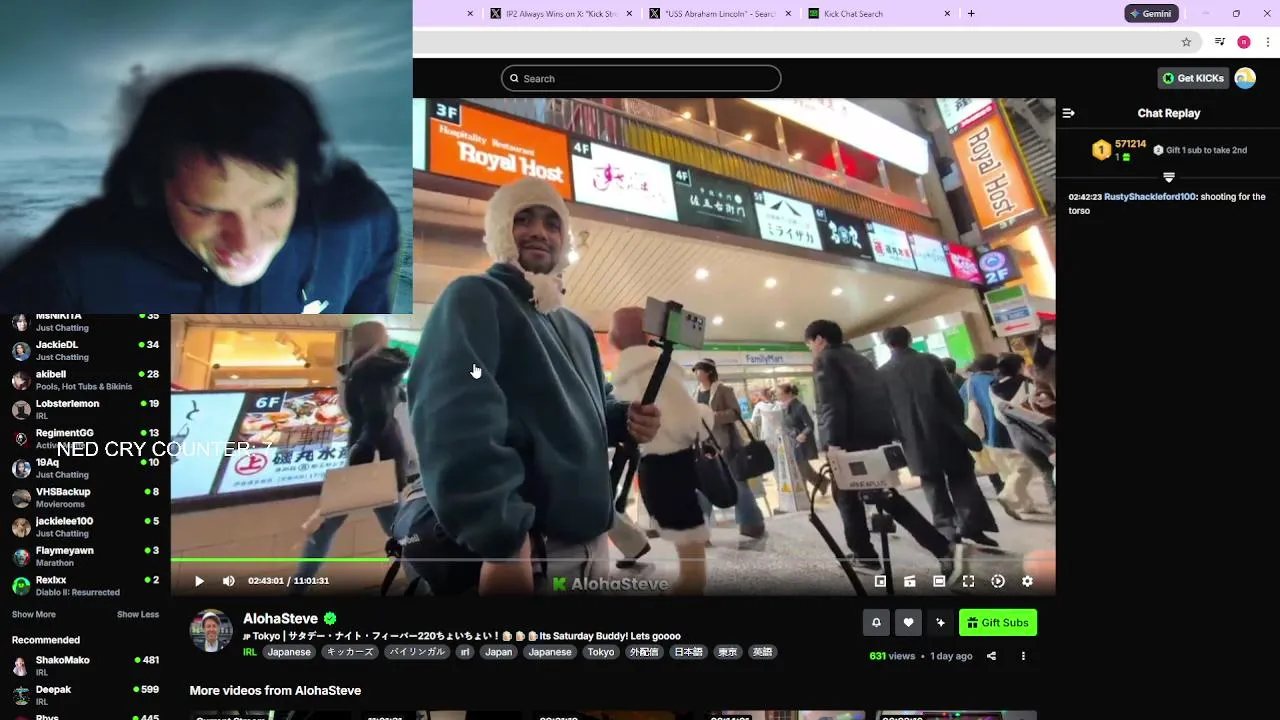Image resolution: width=1280 pixels, height=720 pixels.
Task: Click the Gemini button in Chrome
Action: coord(1151,14)
